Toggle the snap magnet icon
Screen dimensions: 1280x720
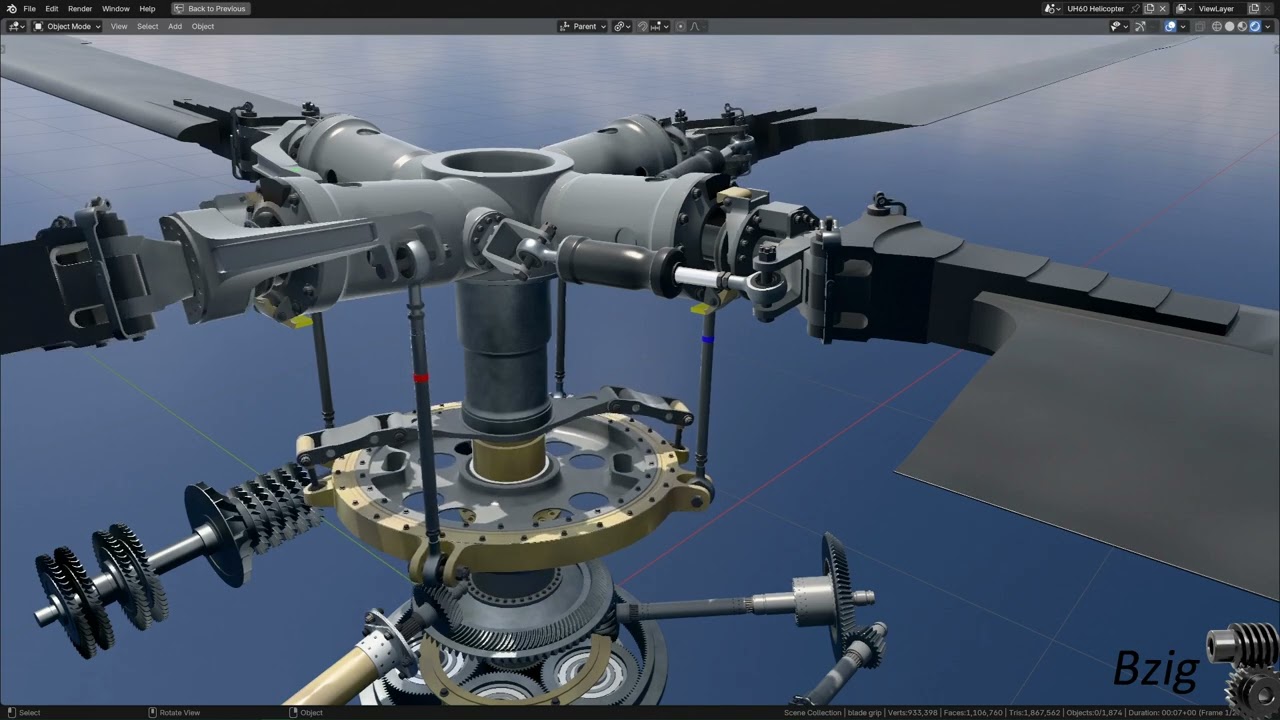tap(643, 26)
